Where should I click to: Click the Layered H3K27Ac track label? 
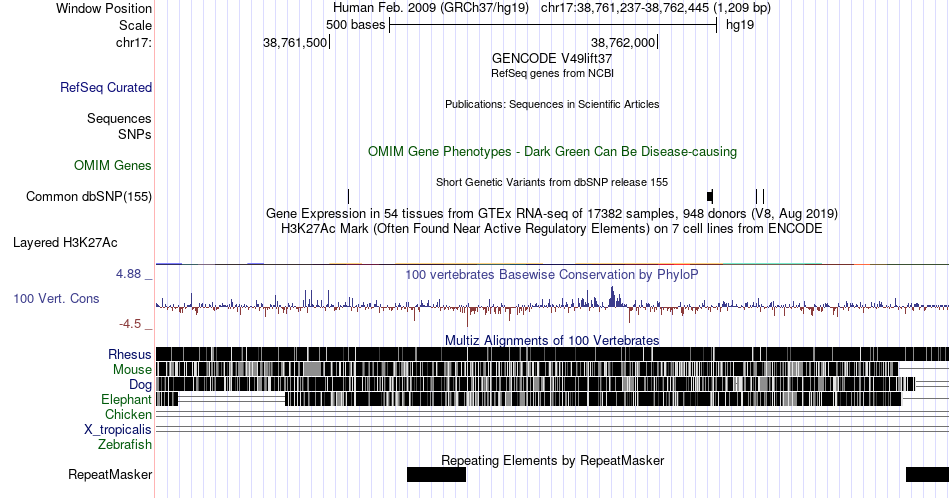(65, 242)
